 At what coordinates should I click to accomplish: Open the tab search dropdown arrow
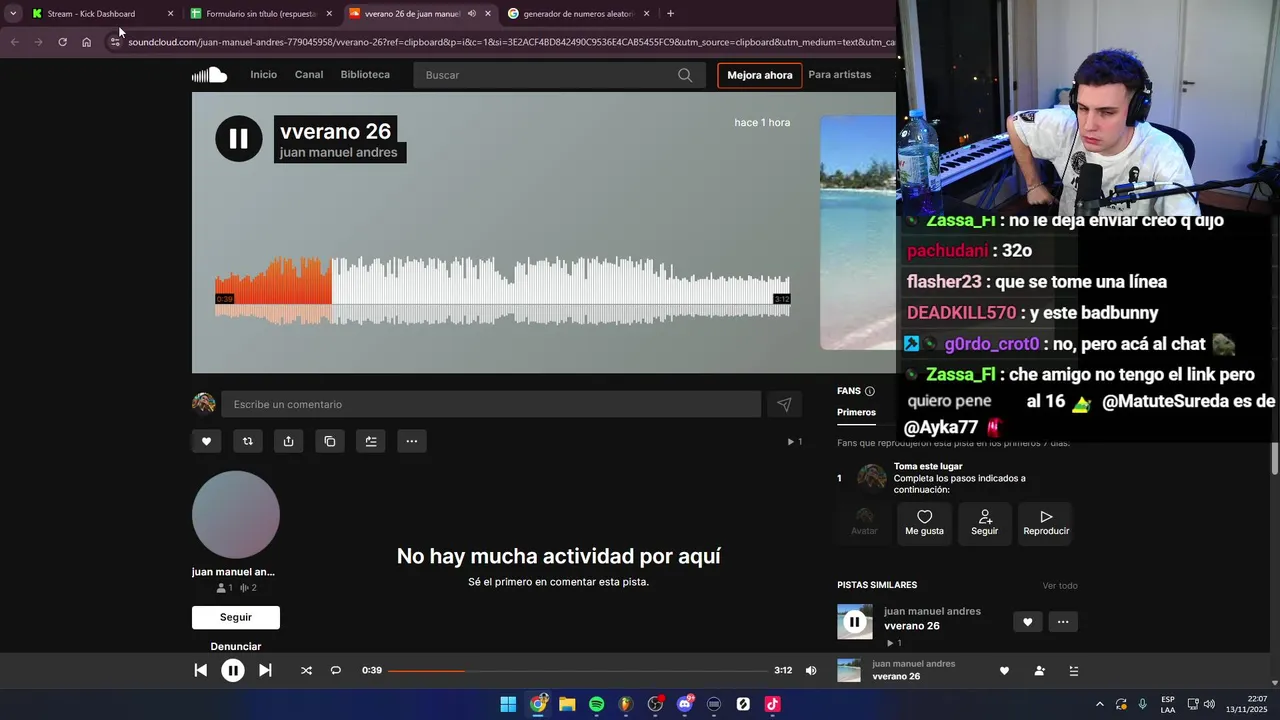click(13, 14)
